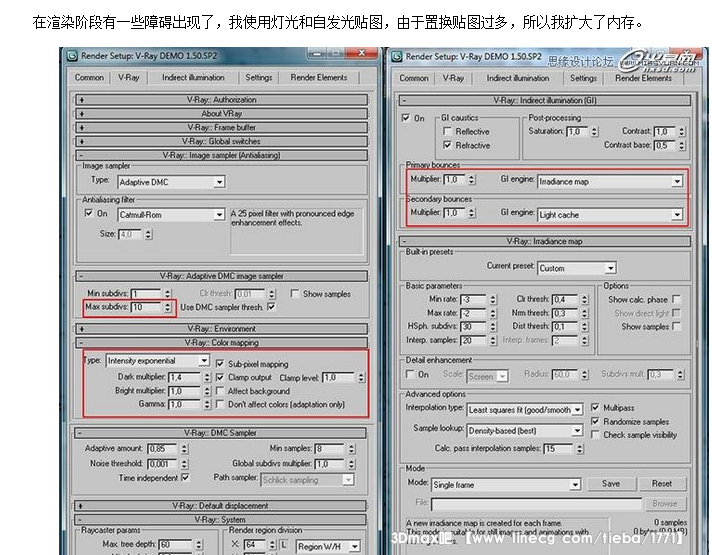The width and height of the screenshot is (712, 555).
Task: Collapse the Indirect illumination (GI) rollout
Action: pos(545,100)
